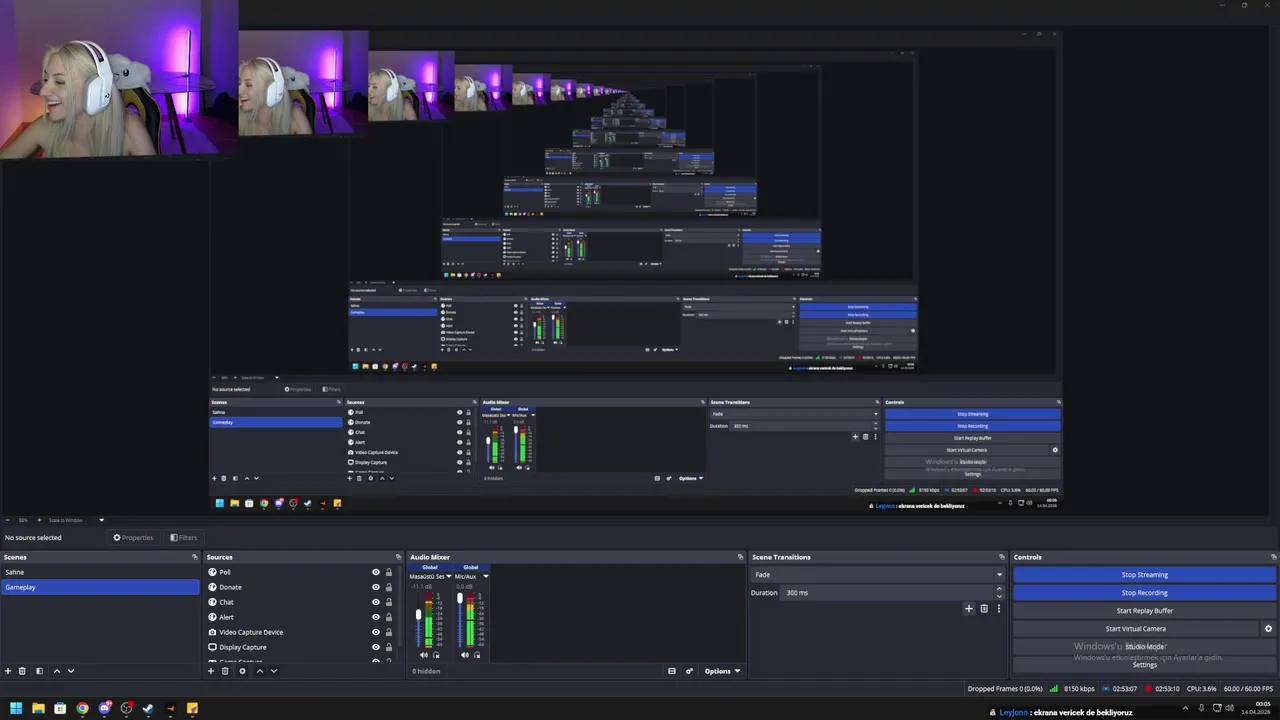
Task: Decrease Duration with stepper down arrow
Action: pyautogui.click(x=998, y=596)
